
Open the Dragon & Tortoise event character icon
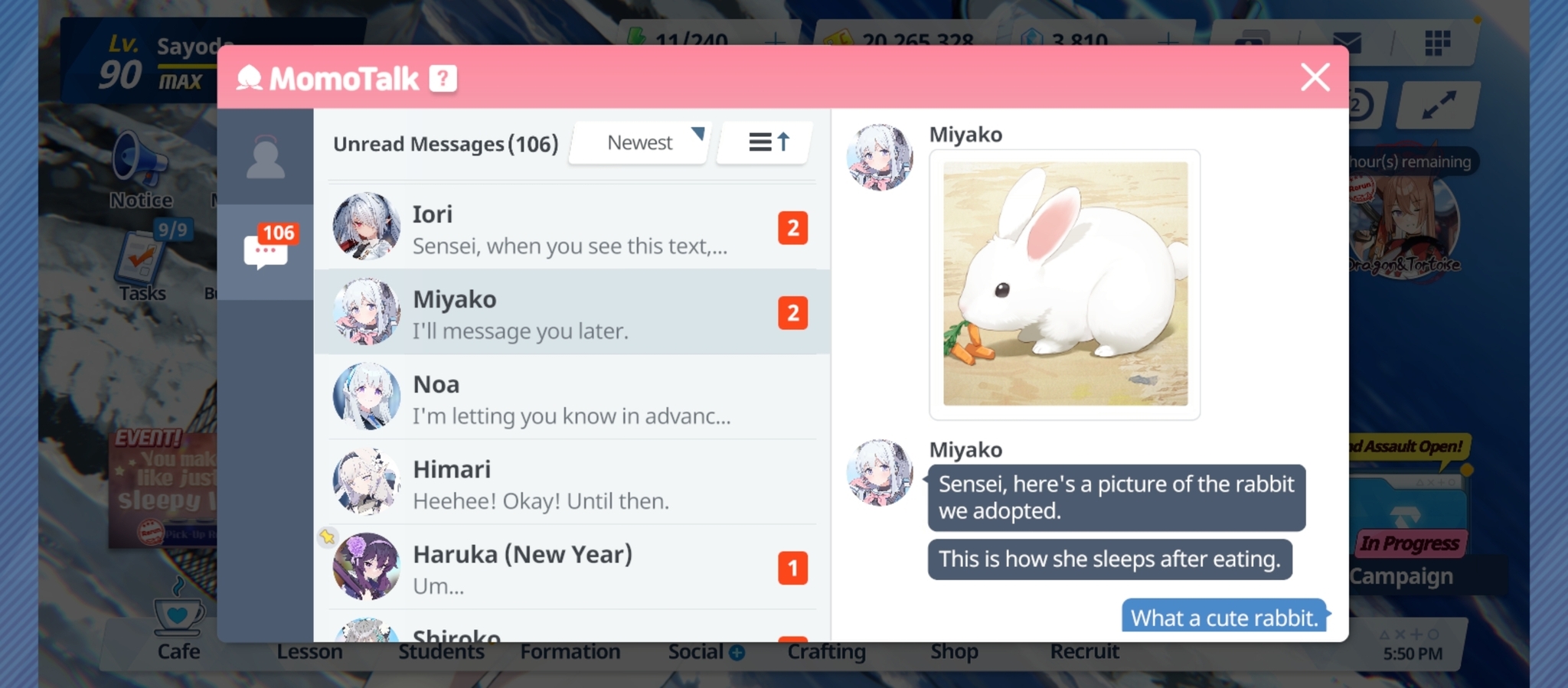click(x=1406, y=226)
